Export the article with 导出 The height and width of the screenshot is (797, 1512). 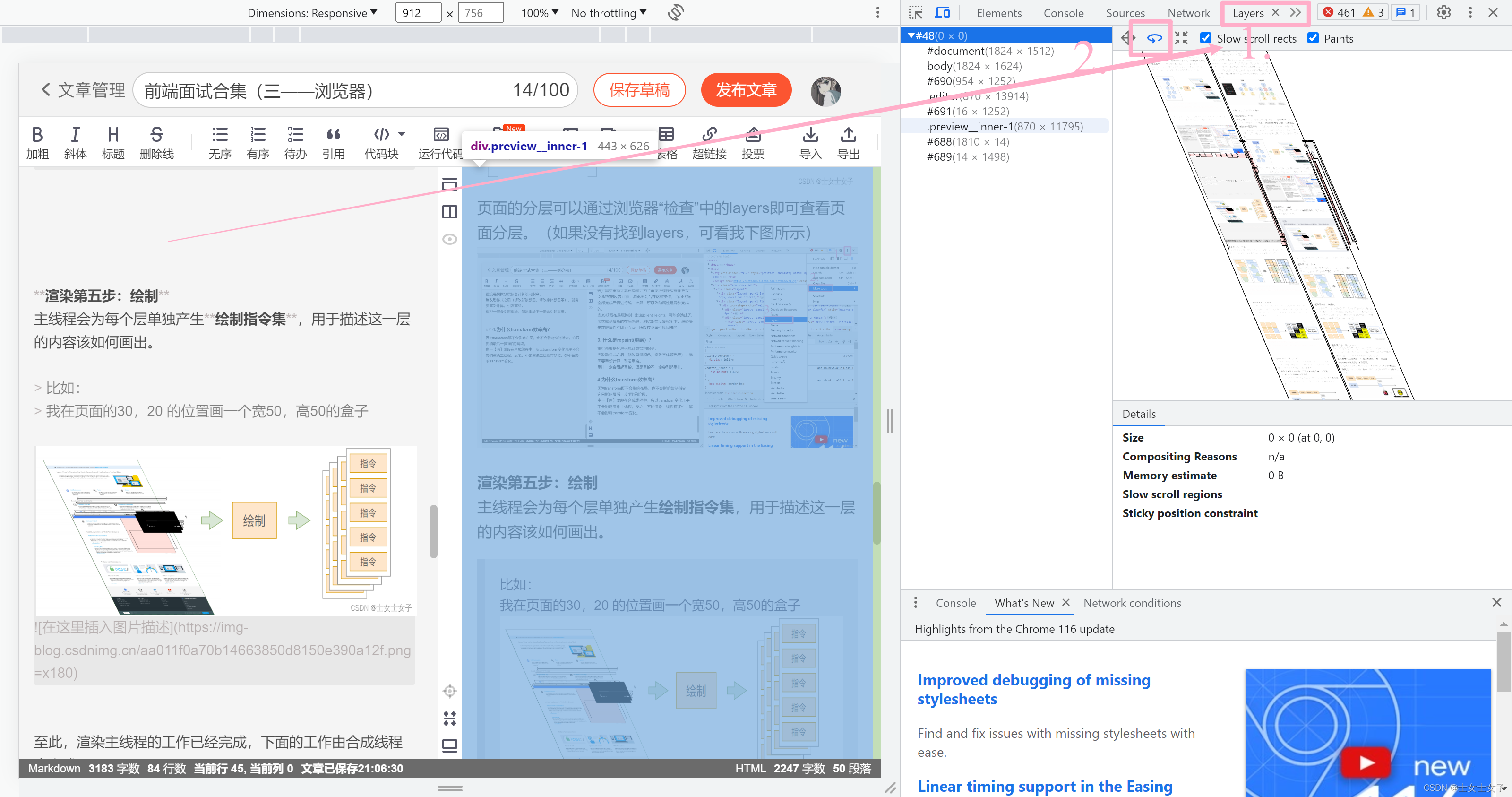point(848,143)
